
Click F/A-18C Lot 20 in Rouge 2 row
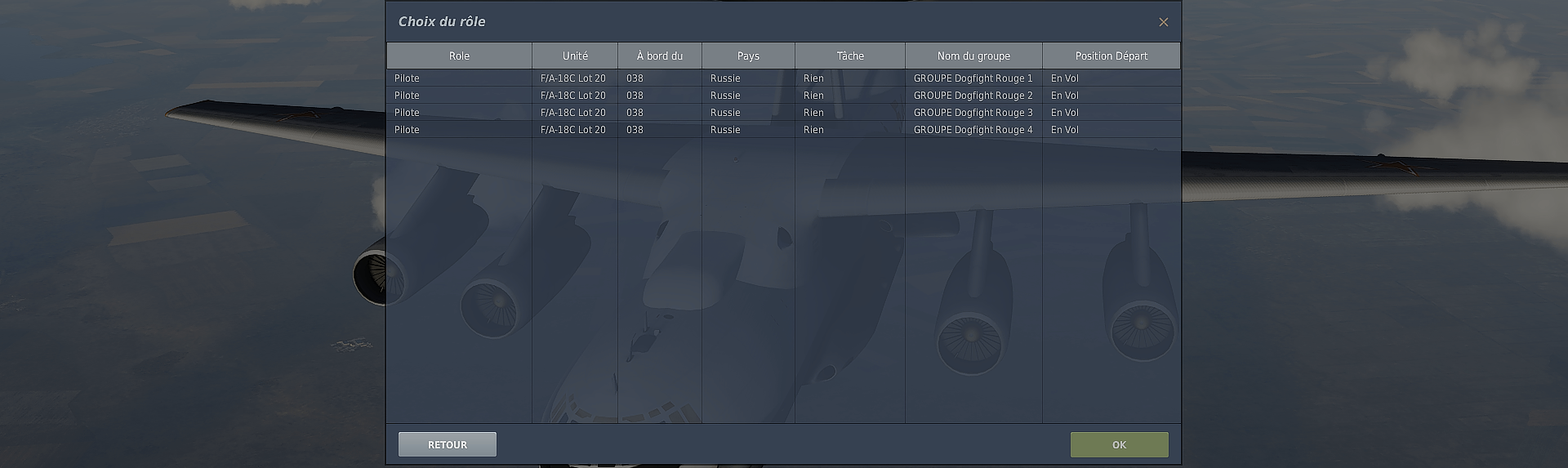point(573,96)
